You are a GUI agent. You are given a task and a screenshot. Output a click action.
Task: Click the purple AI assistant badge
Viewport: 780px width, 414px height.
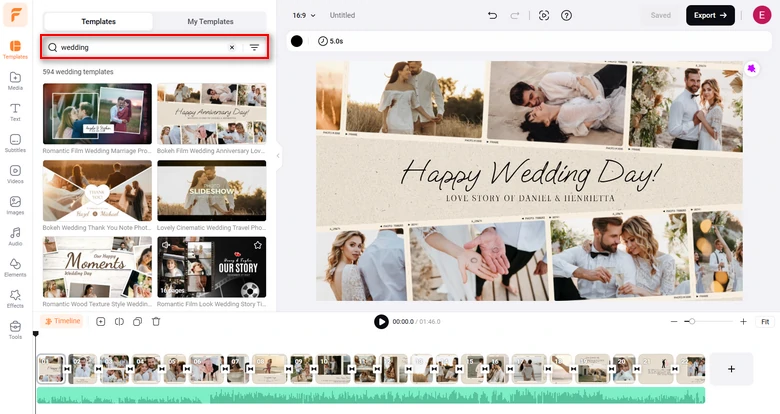[x=751, y=68]
